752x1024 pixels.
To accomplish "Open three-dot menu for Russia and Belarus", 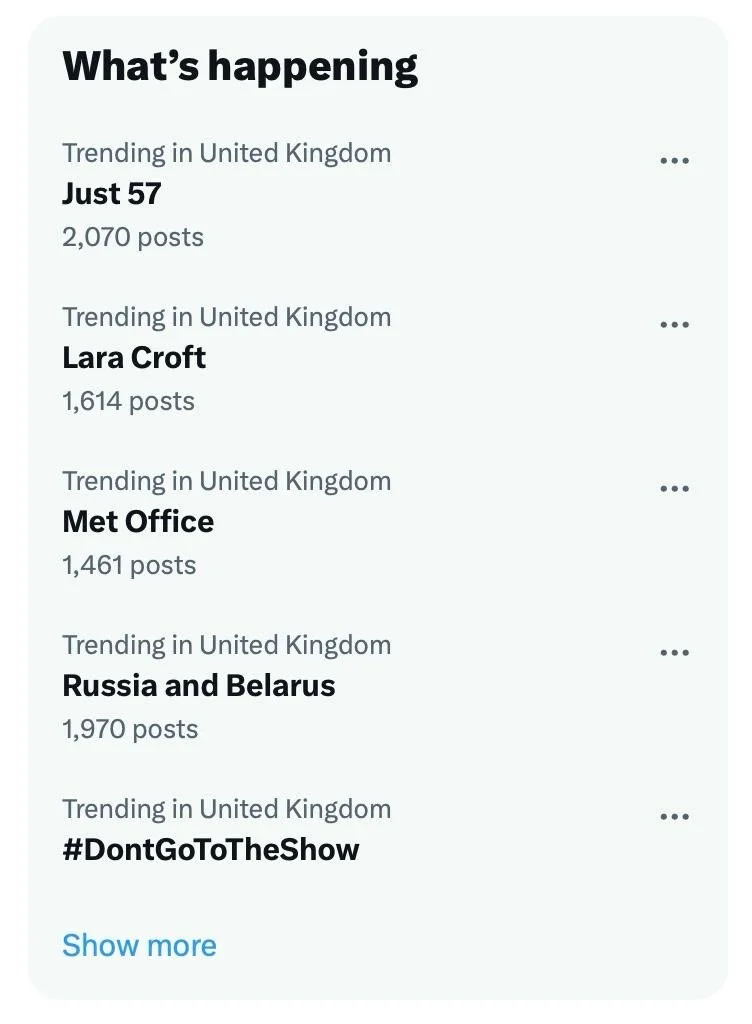I will pos(675,653).
